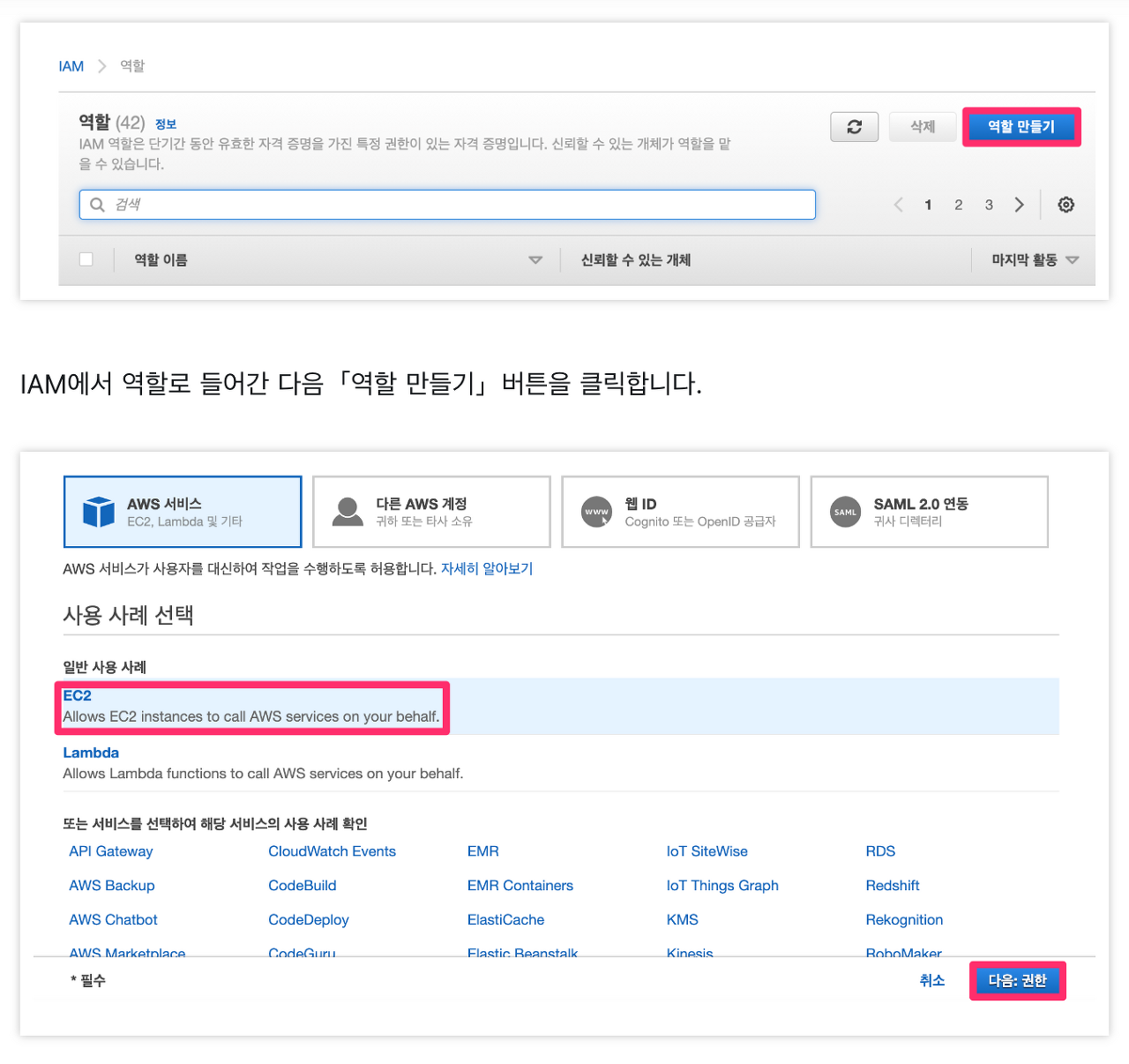Click the SAML federation icon
The image size is (1129, 1064).
[845, 512]
